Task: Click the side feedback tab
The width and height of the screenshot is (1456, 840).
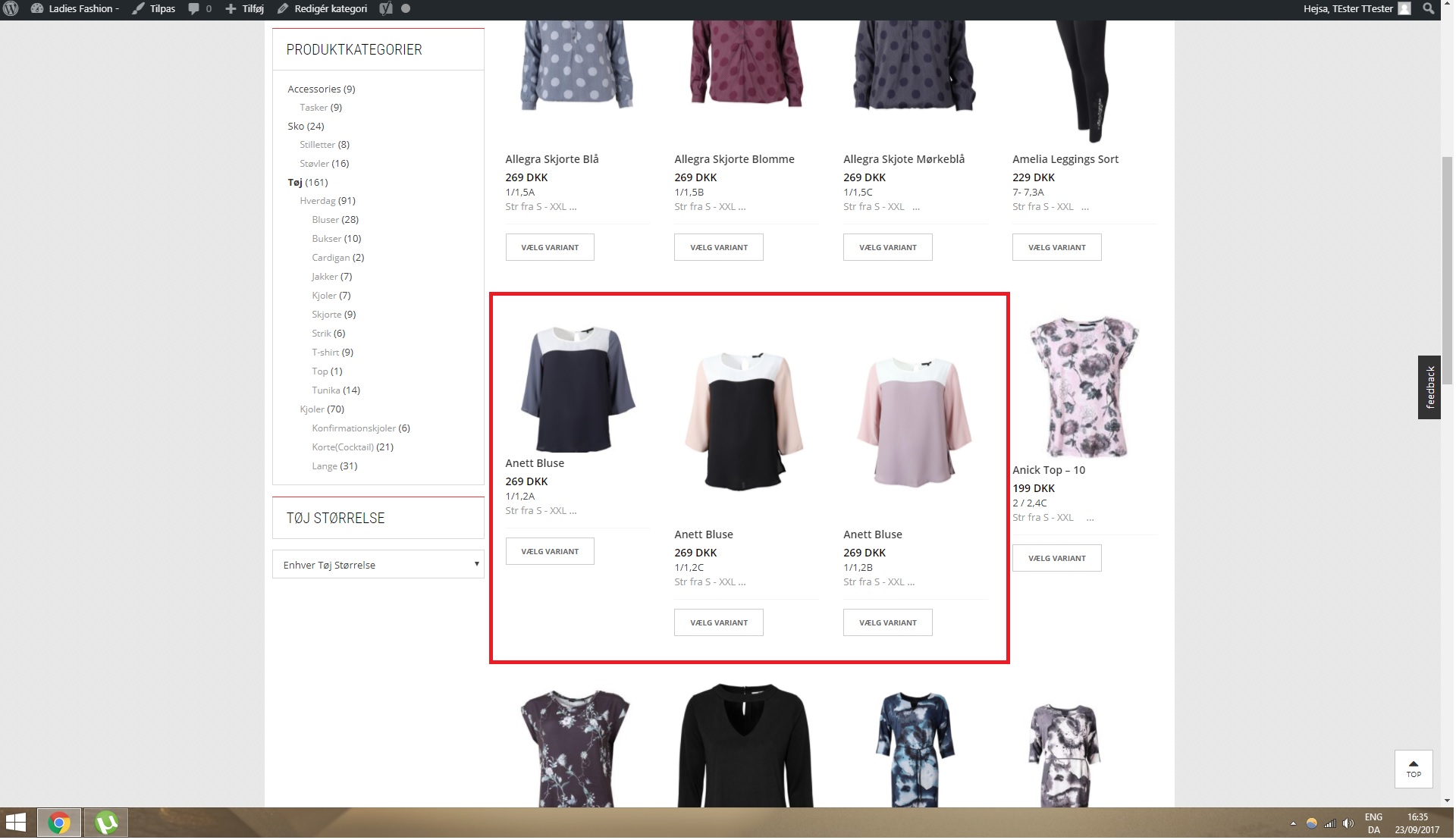Action: click(1429, 387)
